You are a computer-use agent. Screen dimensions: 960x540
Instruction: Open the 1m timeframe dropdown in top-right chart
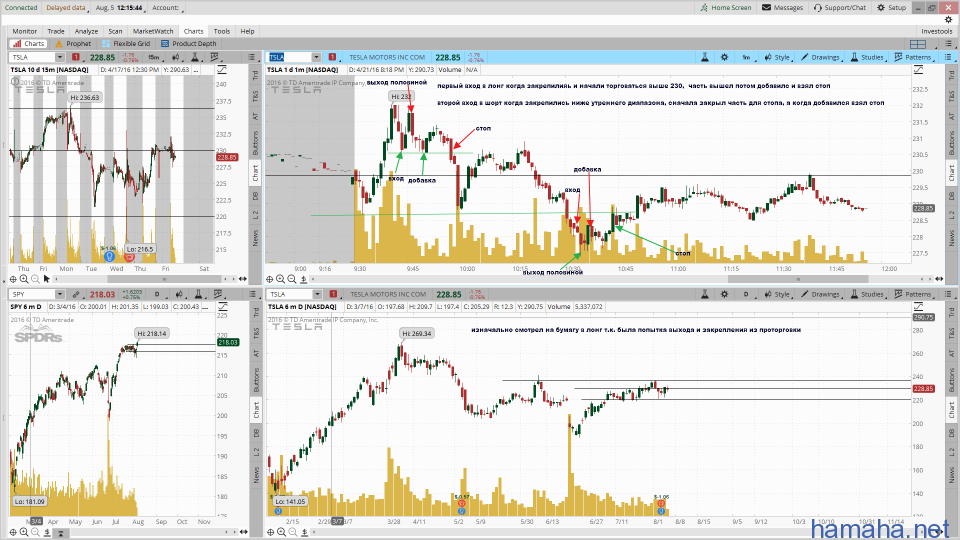(747, 57)
